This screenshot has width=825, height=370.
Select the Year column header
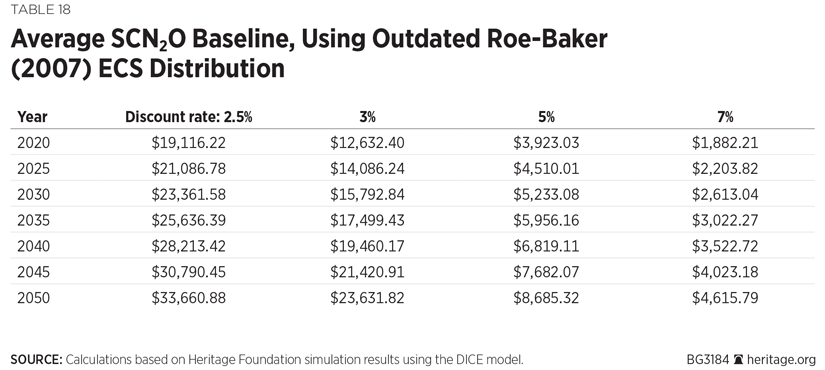[32, 117]
